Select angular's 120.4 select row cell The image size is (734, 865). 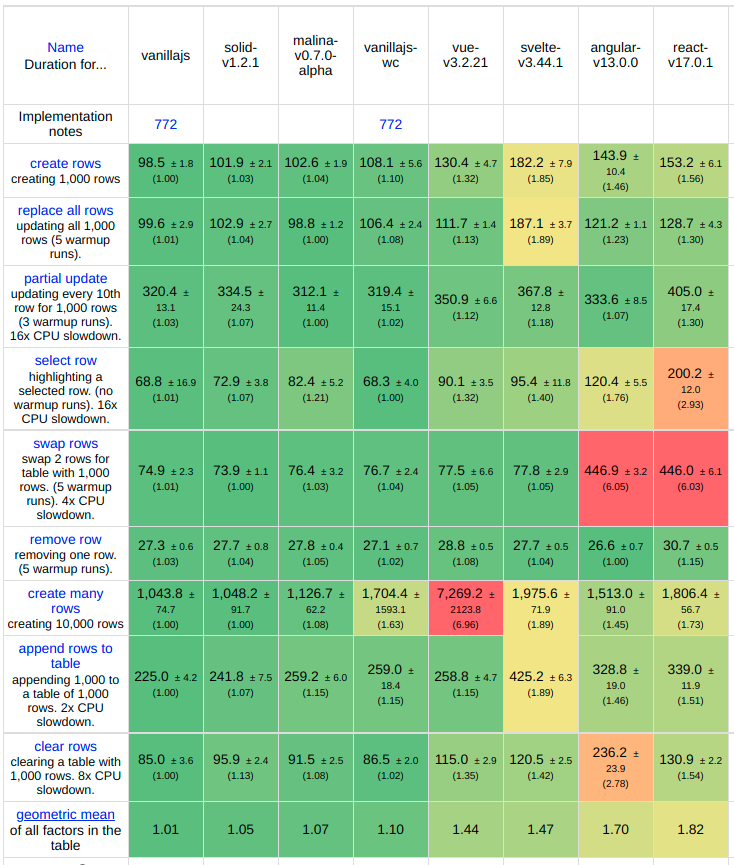pos(615,388)
